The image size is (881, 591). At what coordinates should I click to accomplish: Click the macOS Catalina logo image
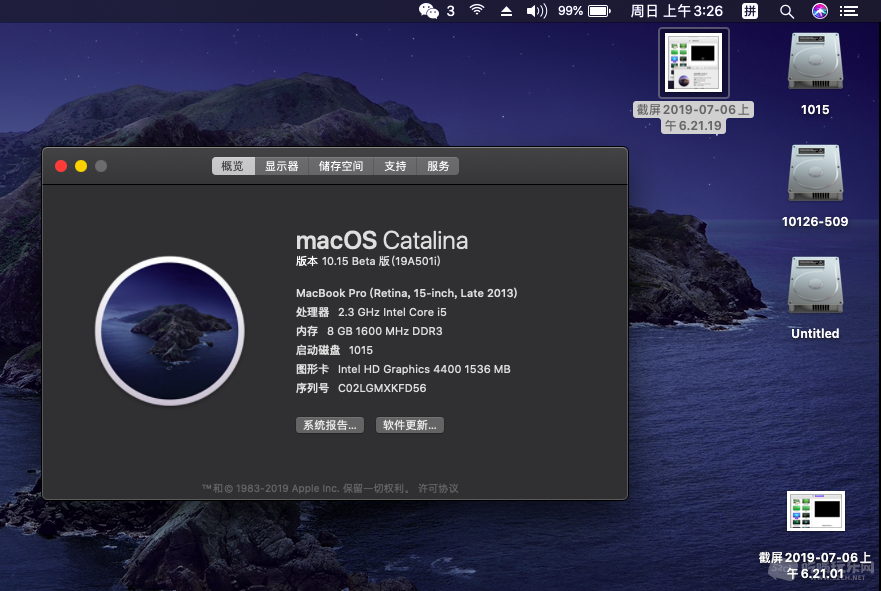tap(170, 331)
